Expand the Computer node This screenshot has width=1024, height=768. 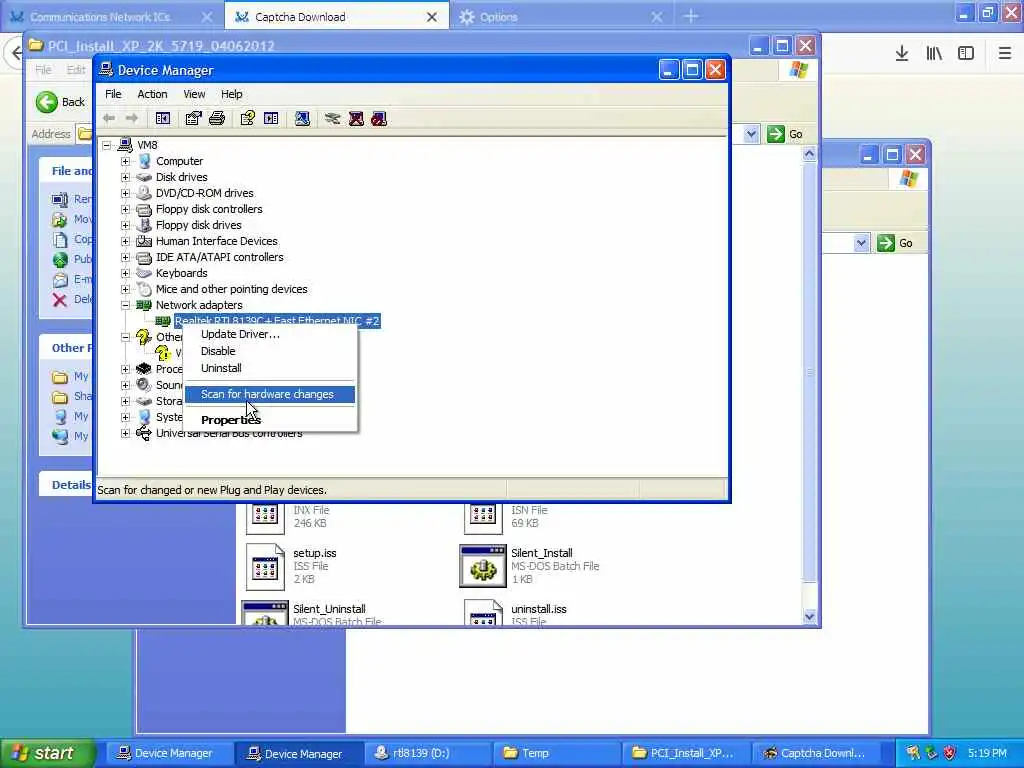125,161
